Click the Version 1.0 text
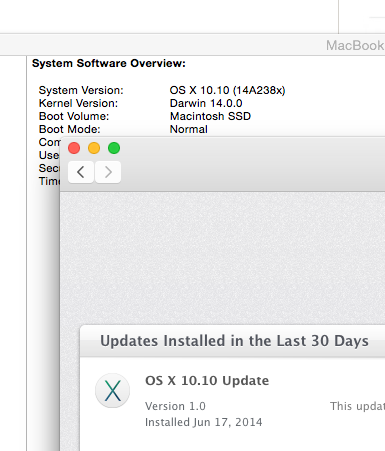385x451 pixels. point(175,406)
